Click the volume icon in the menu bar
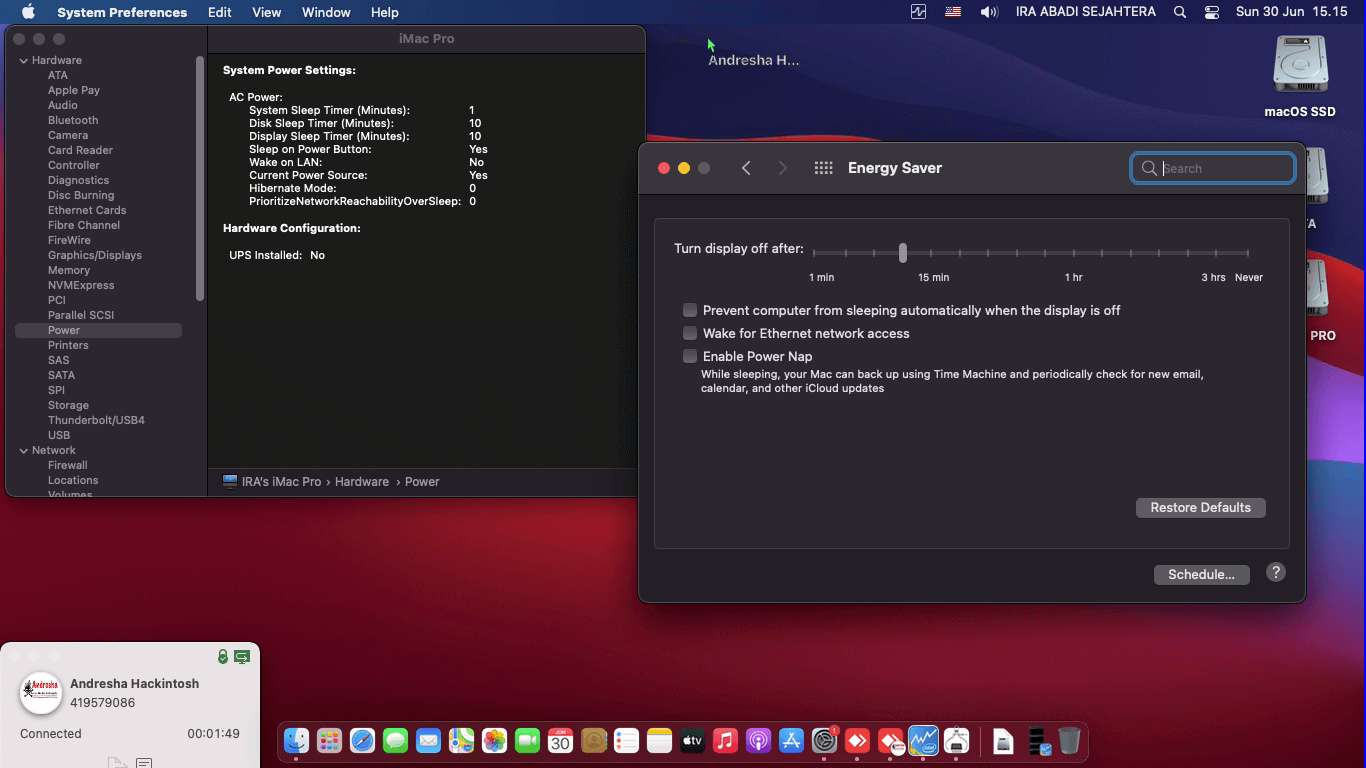Viewport: 1366px width, 768px height. 989,12
